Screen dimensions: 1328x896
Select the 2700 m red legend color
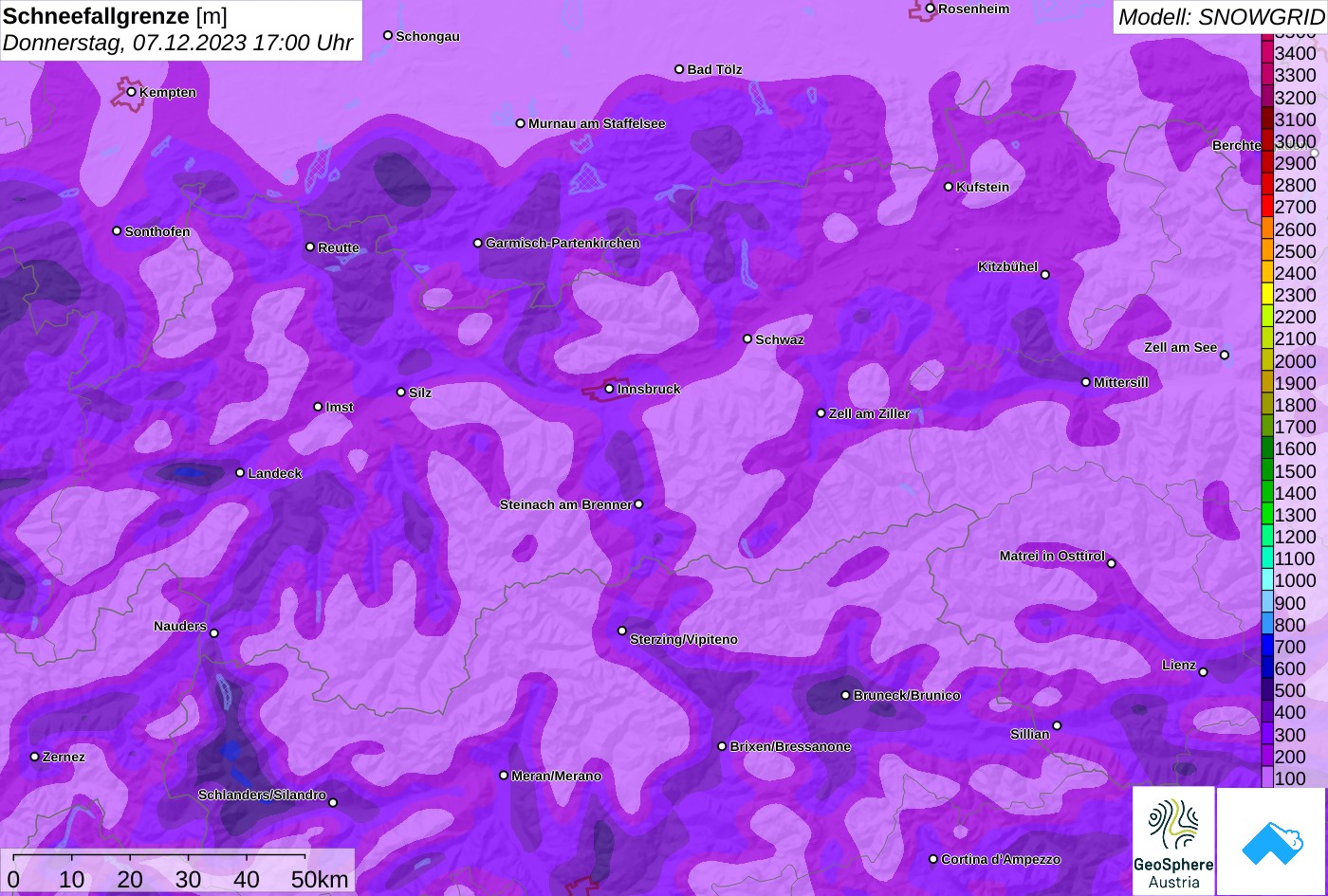[x=1267, y=207]
